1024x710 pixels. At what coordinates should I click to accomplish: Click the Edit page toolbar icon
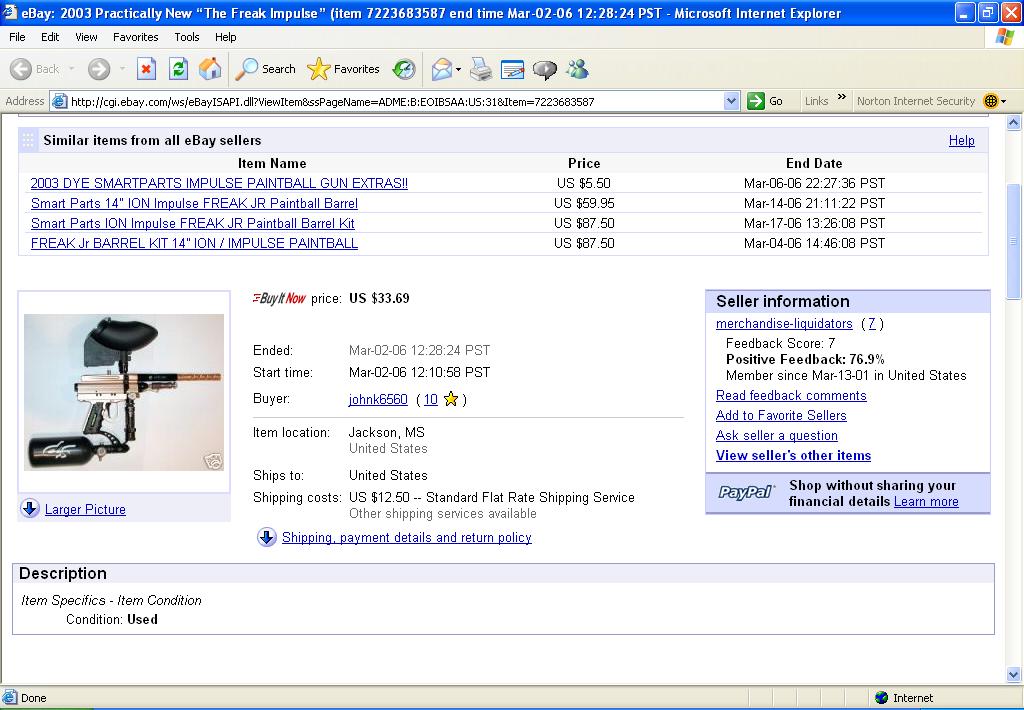(513, 69)
